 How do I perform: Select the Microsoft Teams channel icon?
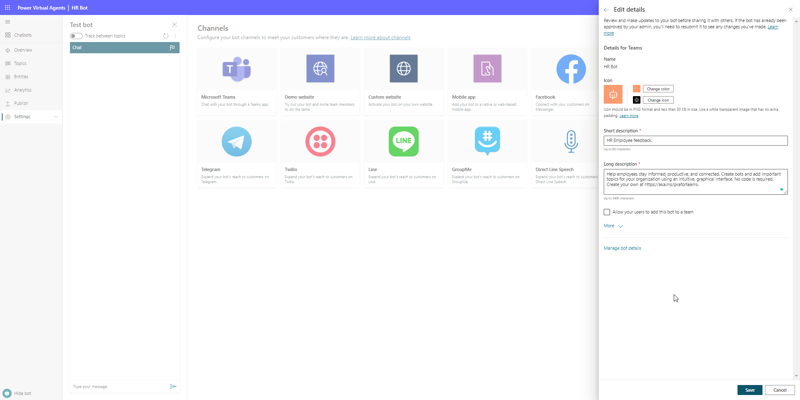click(236, 68)
